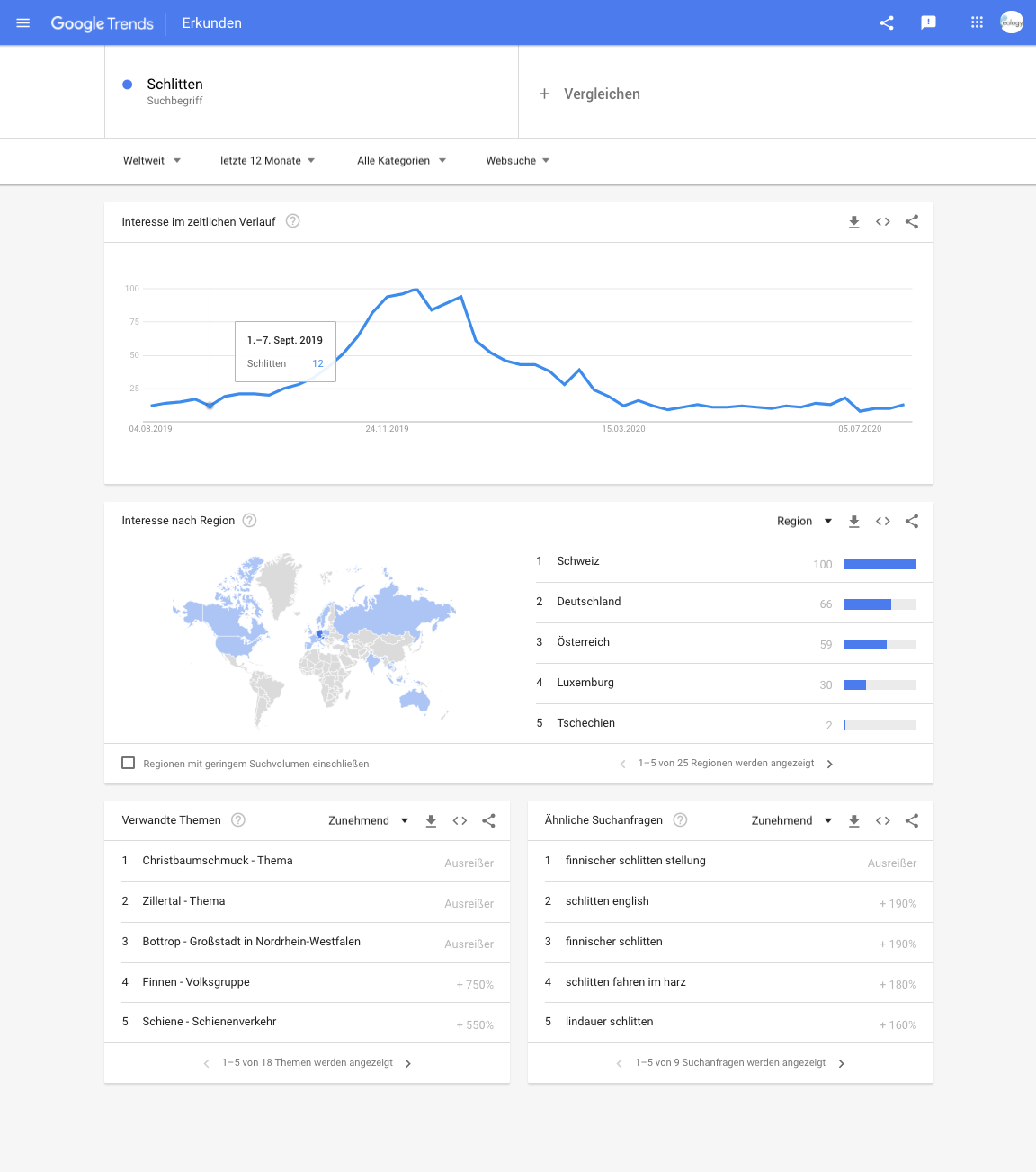The height and width of the screenshot is (1172, 1036).
Task: Open the account profile avatar
Action: click(x=1012, y=22)
